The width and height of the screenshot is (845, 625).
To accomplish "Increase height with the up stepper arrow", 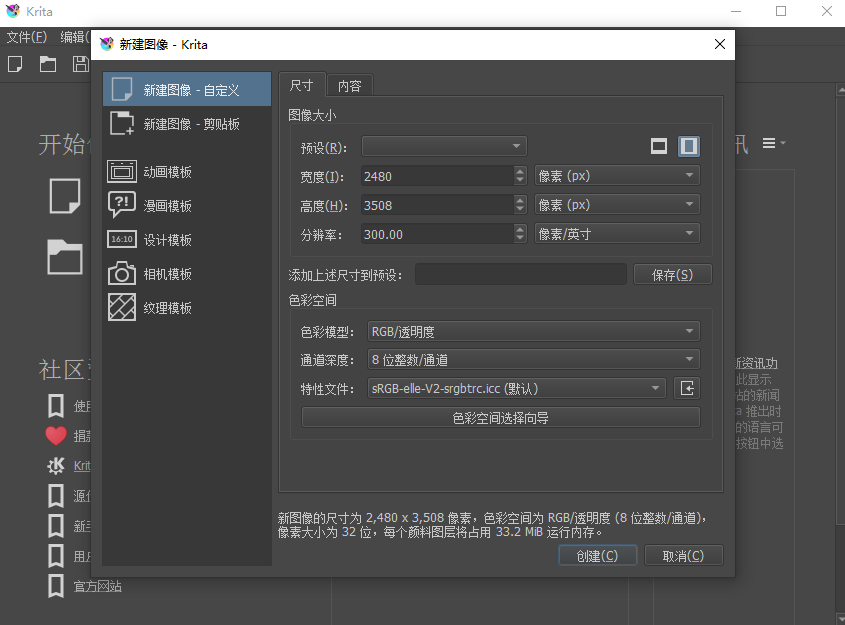I will point(520,200).
